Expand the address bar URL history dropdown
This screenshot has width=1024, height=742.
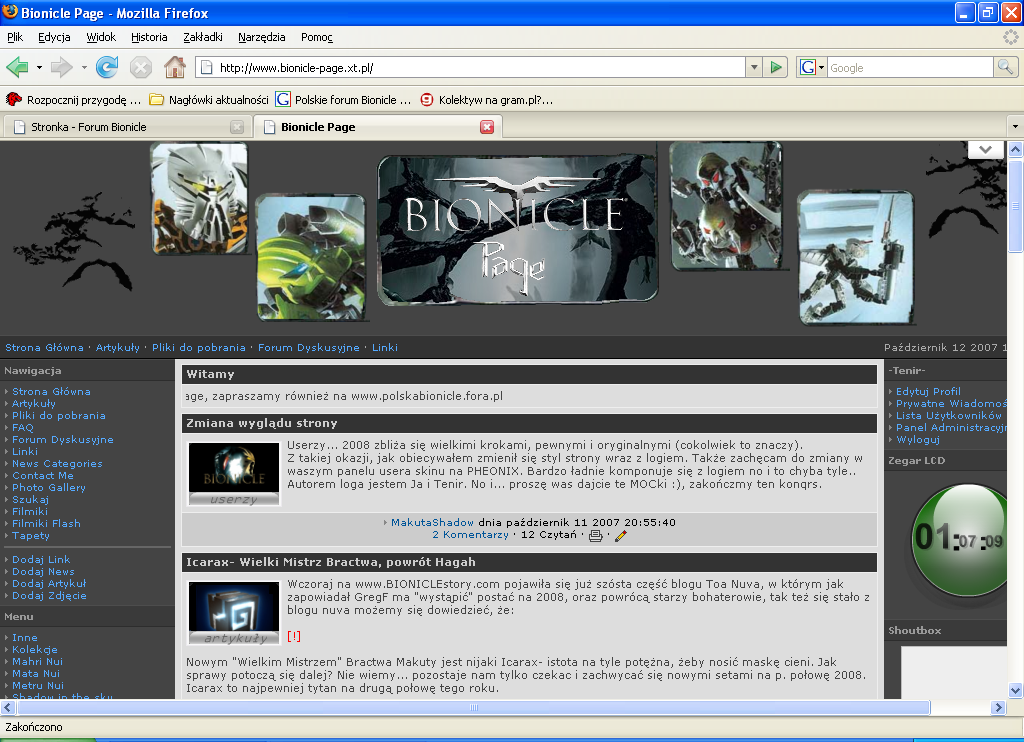754,67
